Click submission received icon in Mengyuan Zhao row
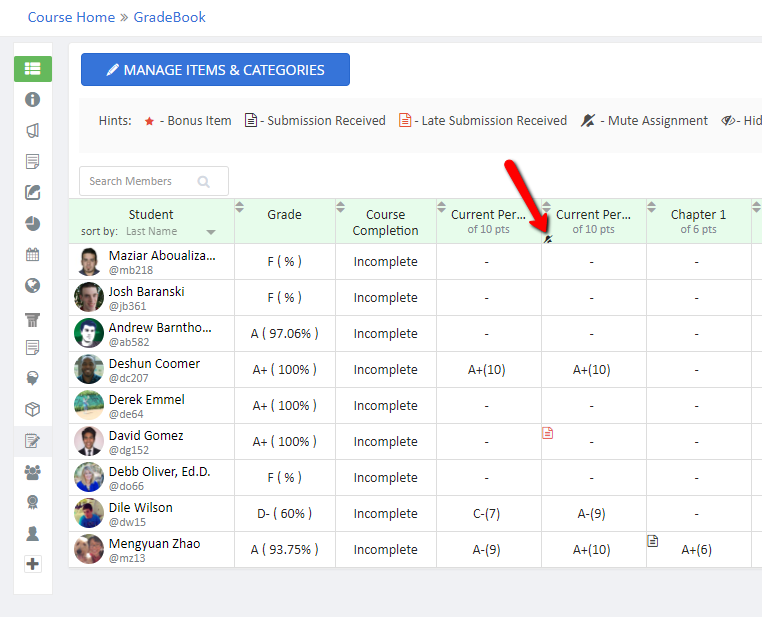Image resolution: width=762 pixels, height=617 pixels. [653, 541]
